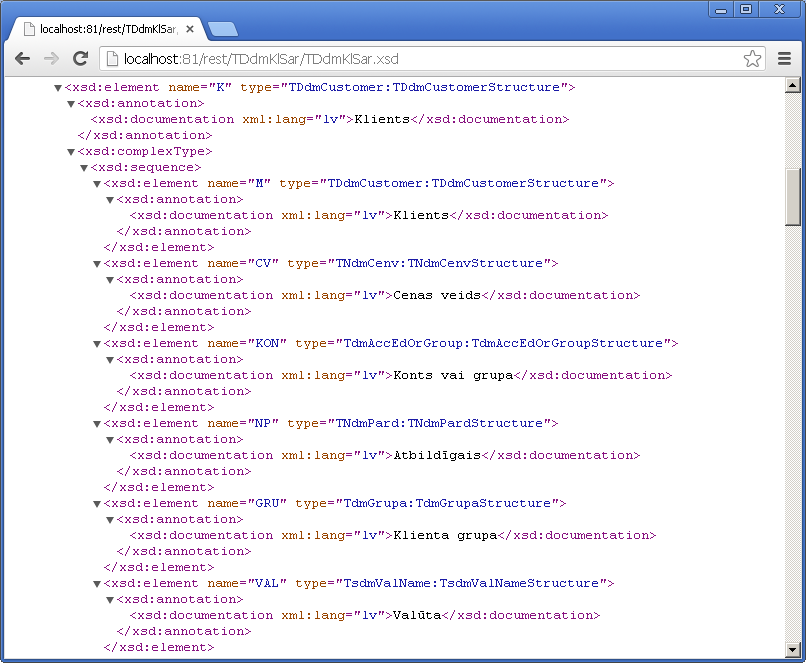Click the forward navigation arrow
The image size is (806, 663).
pos(51,59)
